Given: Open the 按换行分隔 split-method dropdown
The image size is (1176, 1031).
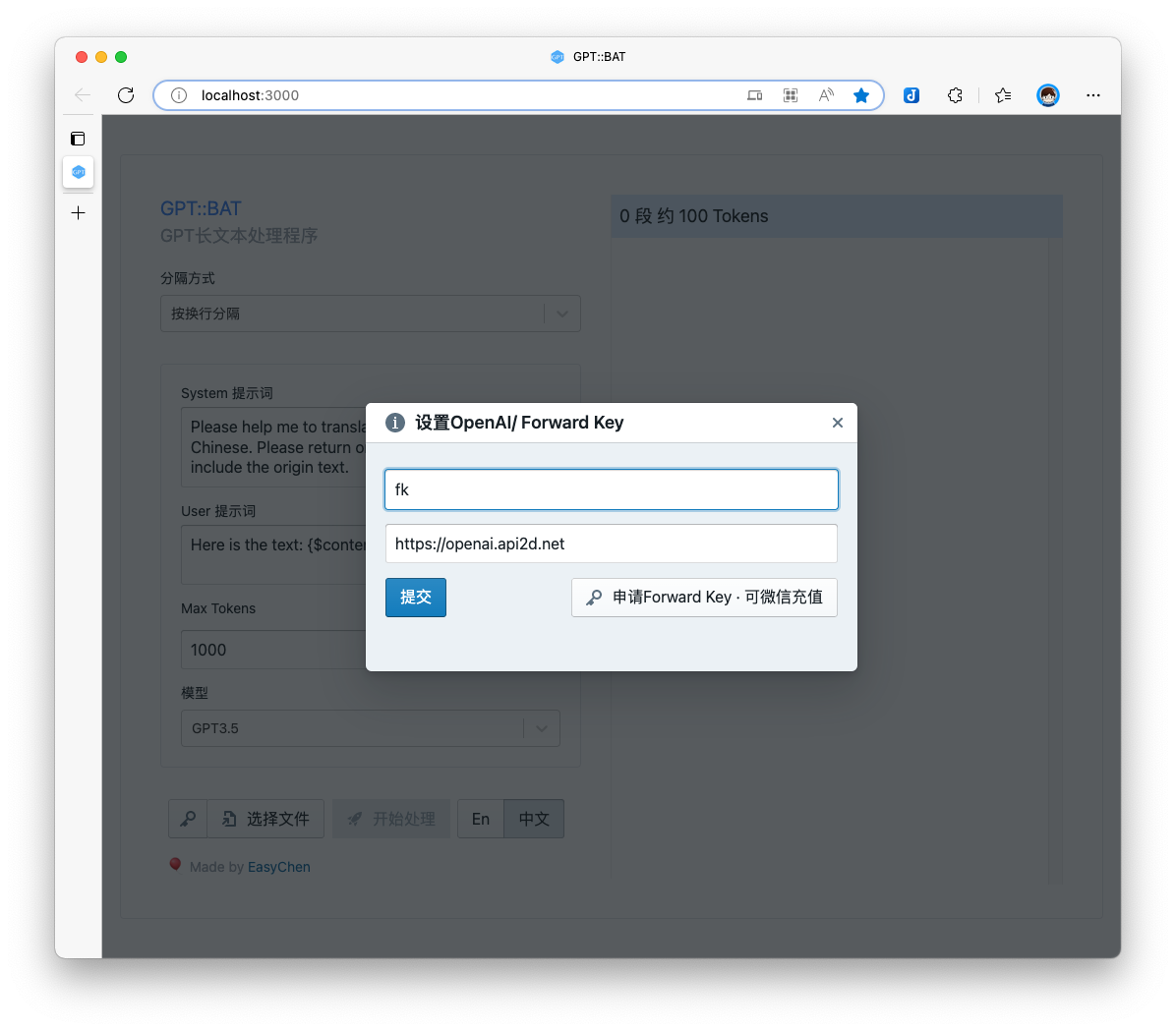Looking at the screenshot, I should pos(371,314).
